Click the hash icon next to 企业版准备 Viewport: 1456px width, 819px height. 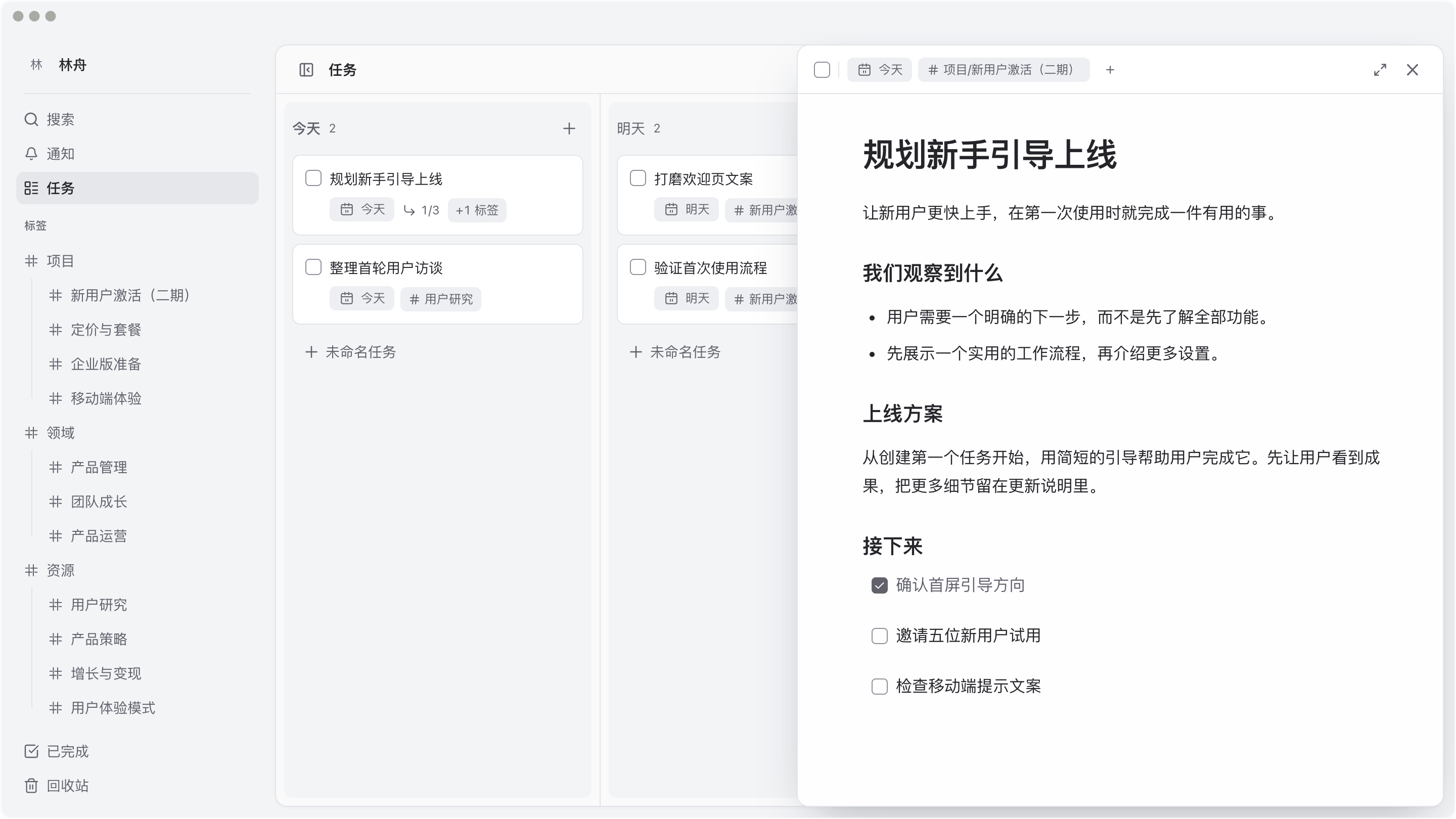[56, 364]
